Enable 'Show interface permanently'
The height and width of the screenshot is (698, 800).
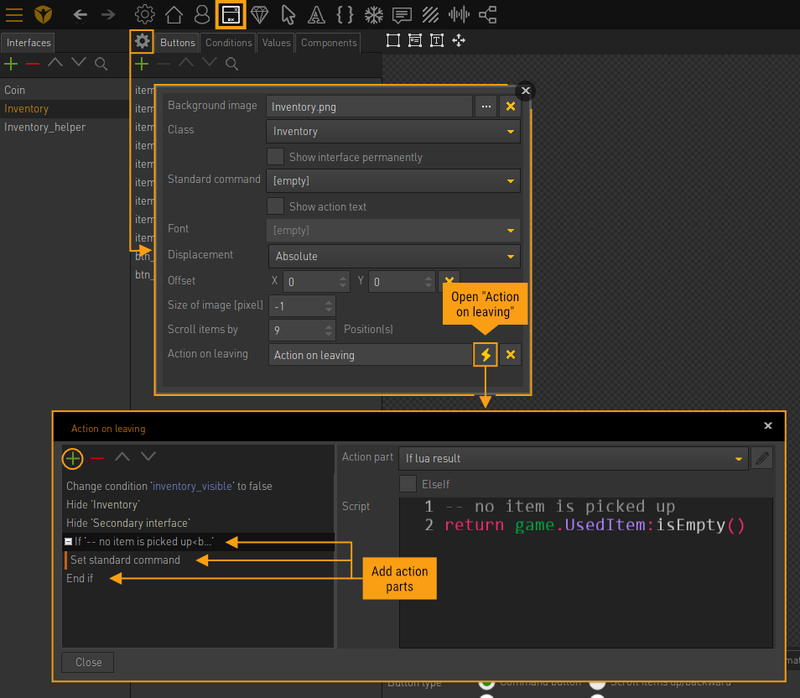(x=276, y=157)
